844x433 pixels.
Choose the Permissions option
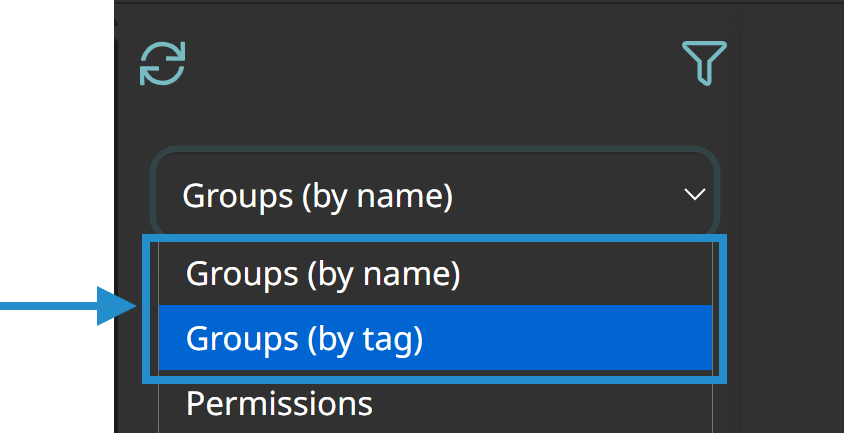pos(435,402)
